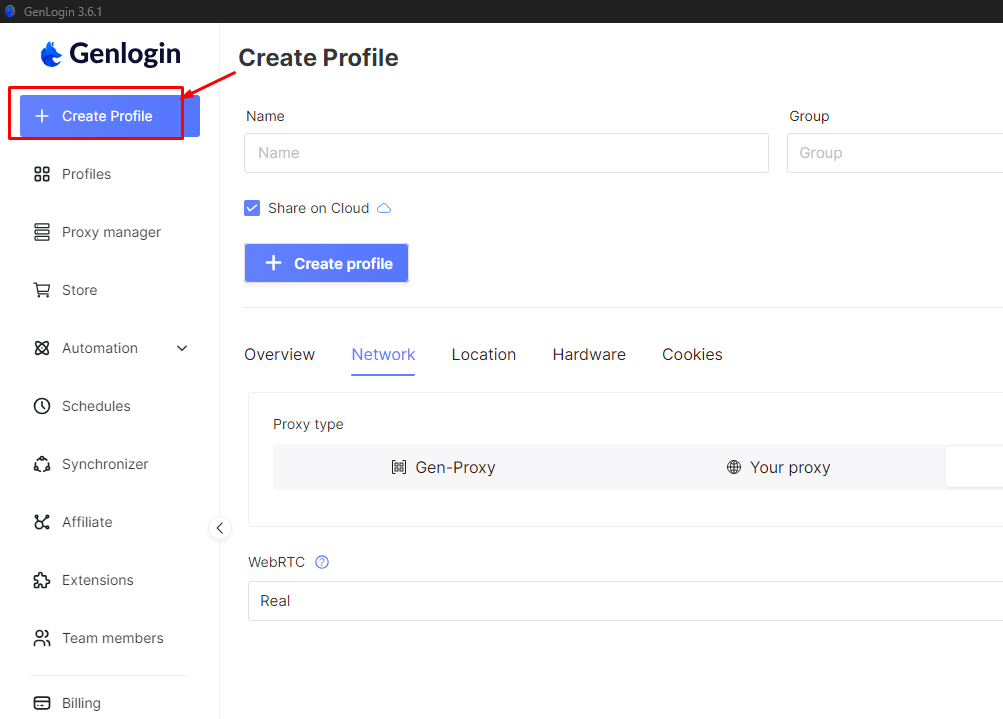1003x719 pixels.
Task: Switch to the Hardware tab
Action: (x=589, y=354)
